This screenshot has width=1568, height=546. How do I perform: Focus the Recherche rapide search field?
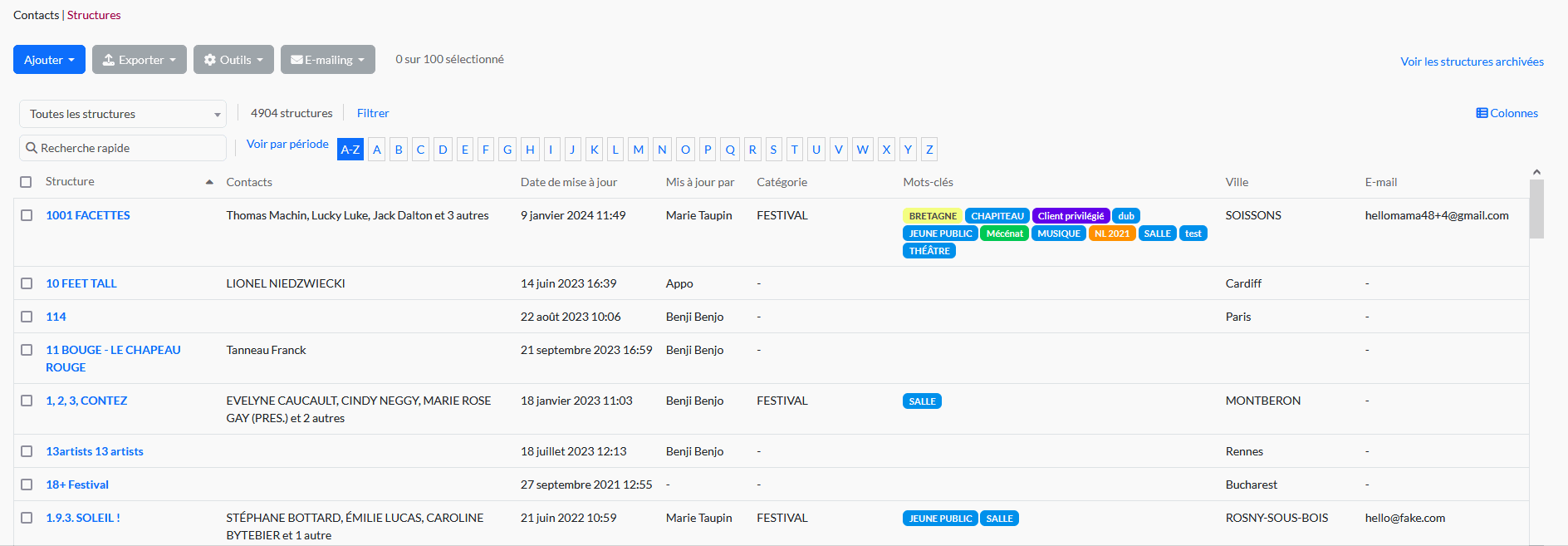(129, 148)
